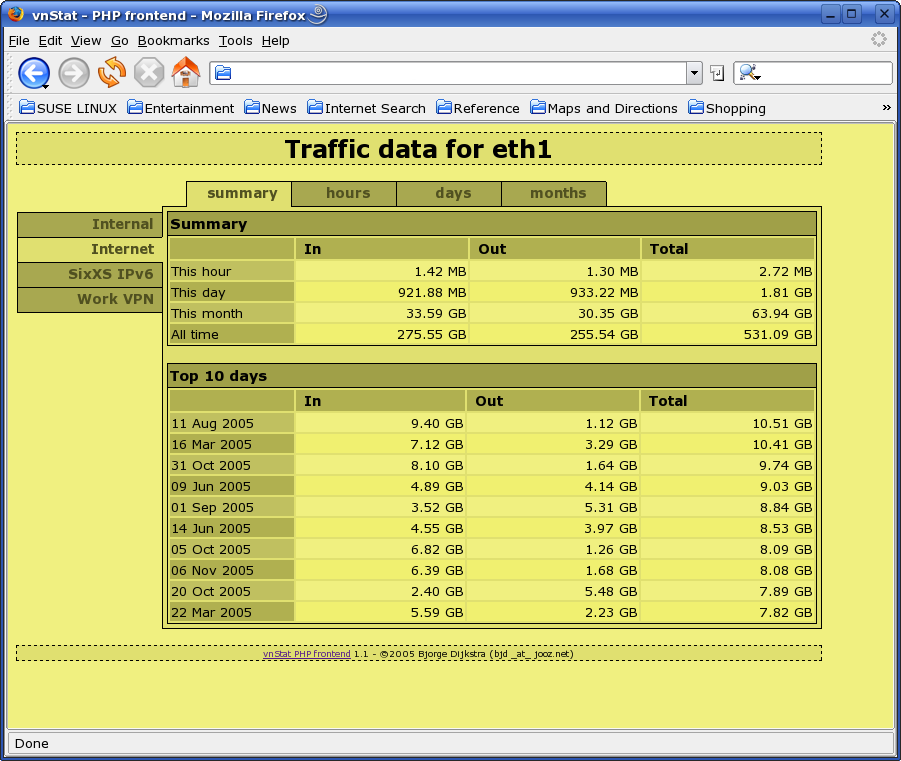
Task: Reload the page with the refresh icon
Action: pos(111,73)
